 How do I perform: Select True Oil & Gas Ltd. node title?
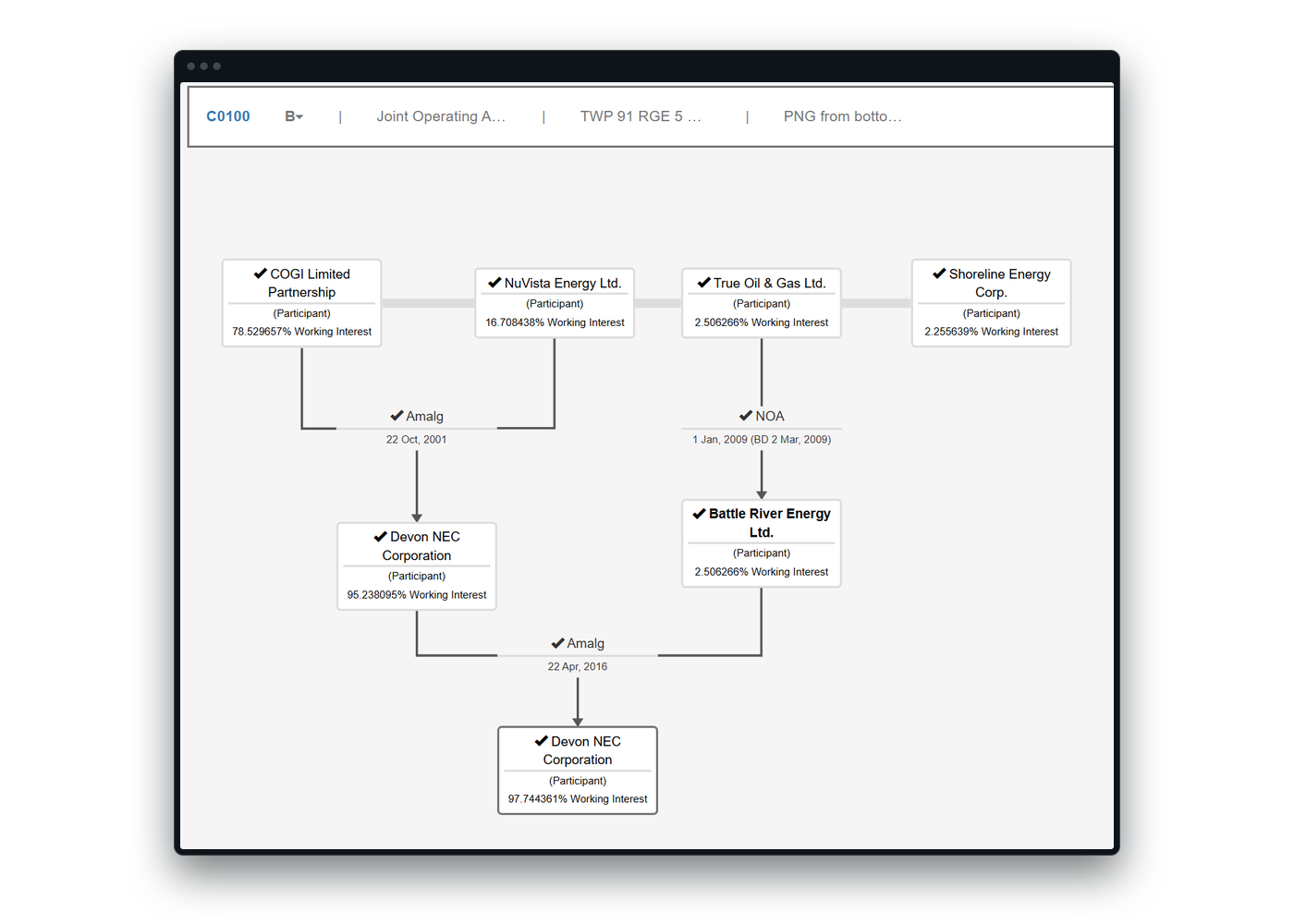[770, 283]
